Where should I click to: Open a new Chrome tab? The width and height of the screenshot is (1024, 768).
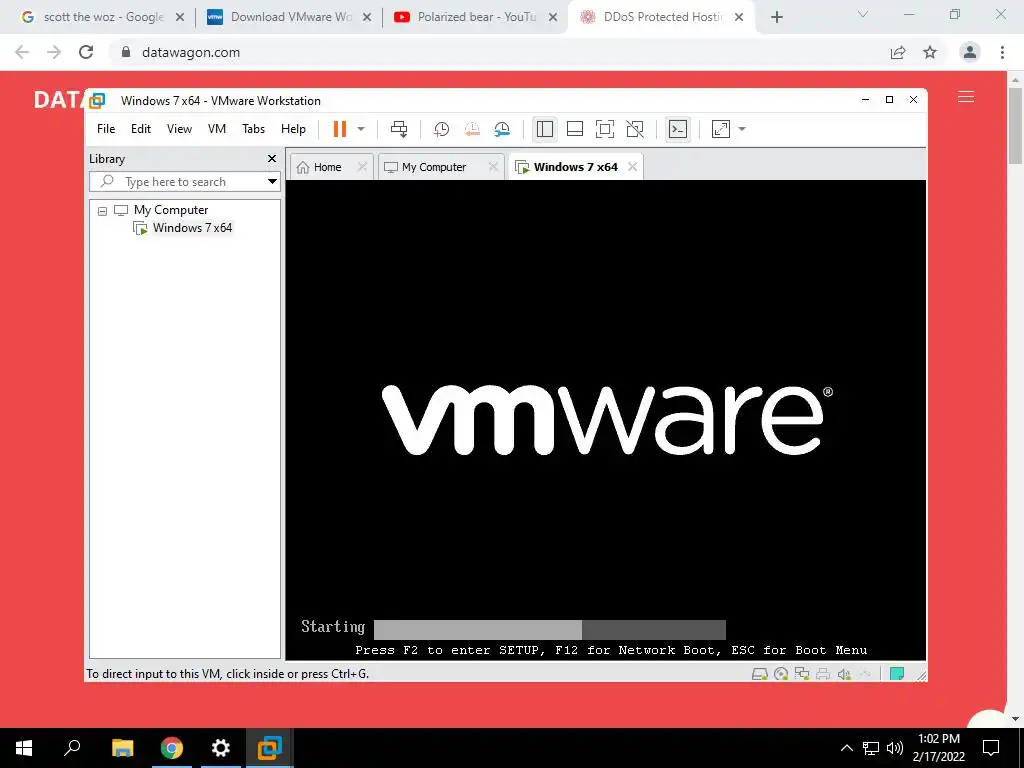776,18
